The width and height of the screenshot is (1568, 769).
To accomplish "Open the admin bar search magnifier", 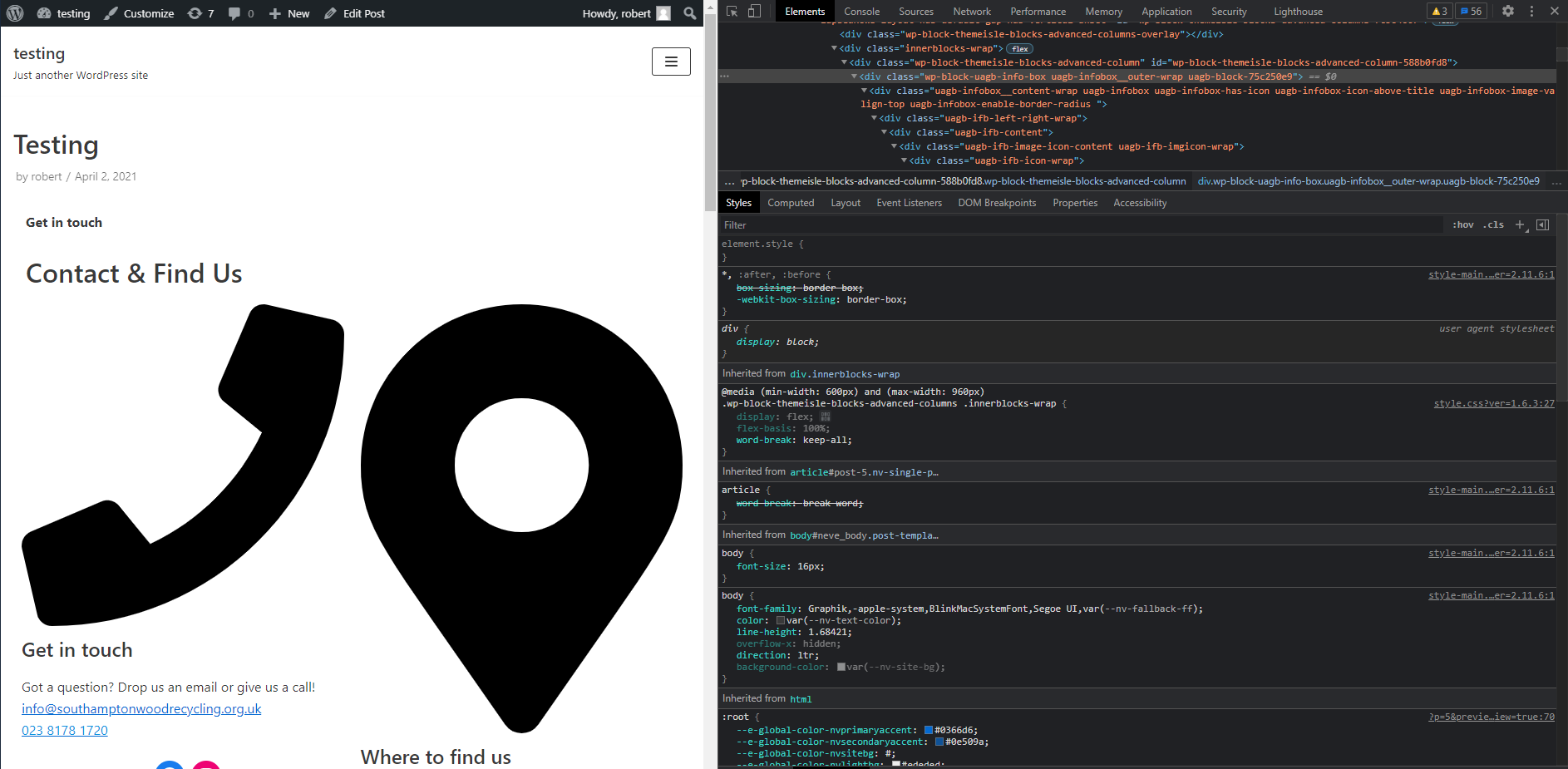I will point(690,13).
